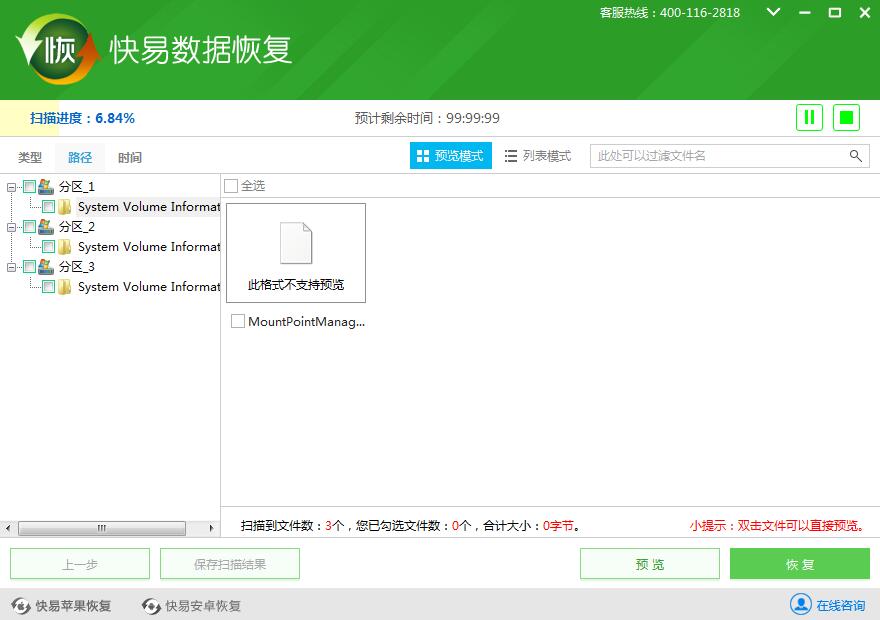880x620 pixels.
Task: Check the 分区_1 partition checkbox
Action: coord(30,187)
